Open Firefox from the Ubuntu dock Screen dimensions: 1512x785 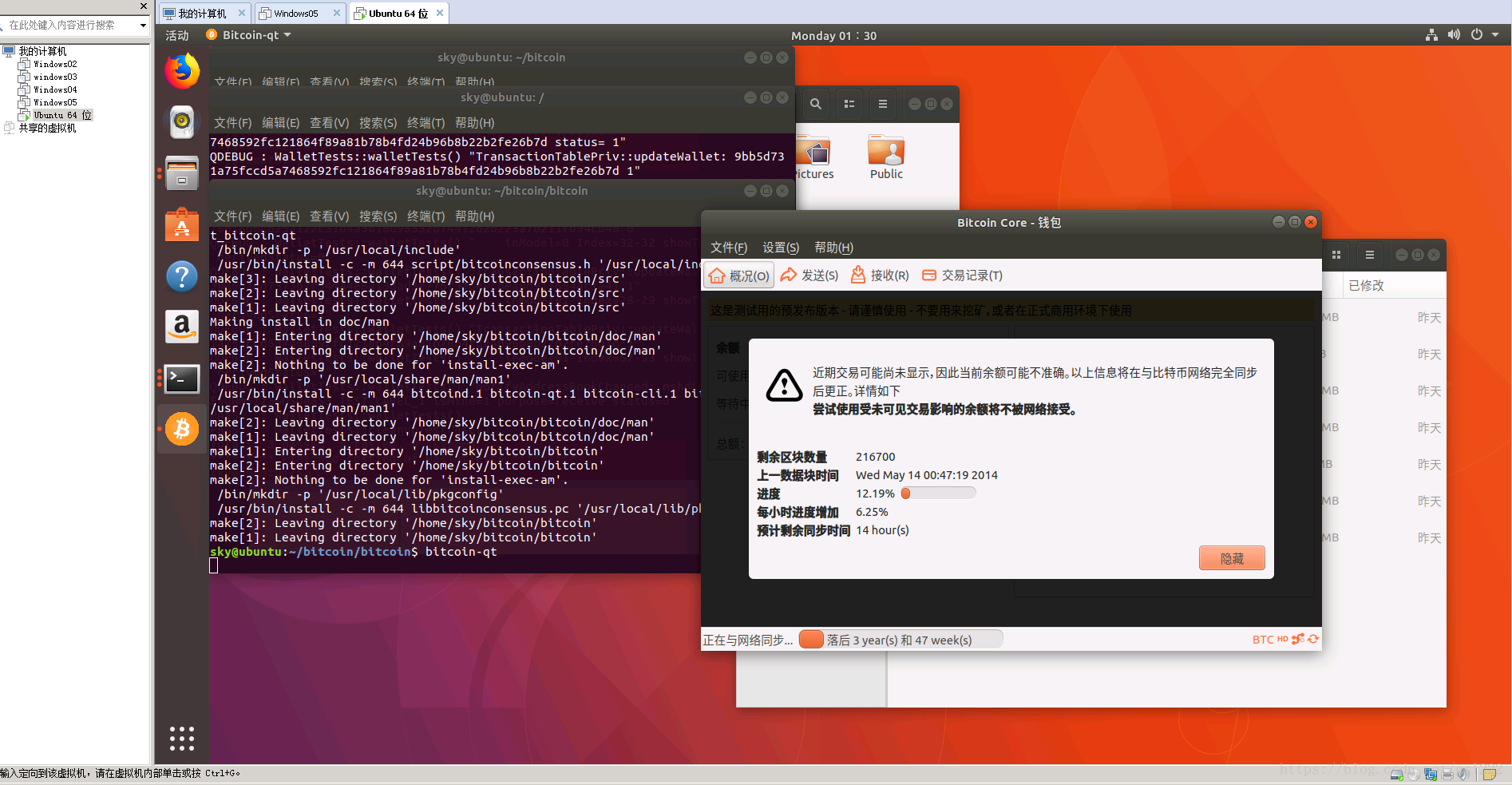tap(182, 71)
